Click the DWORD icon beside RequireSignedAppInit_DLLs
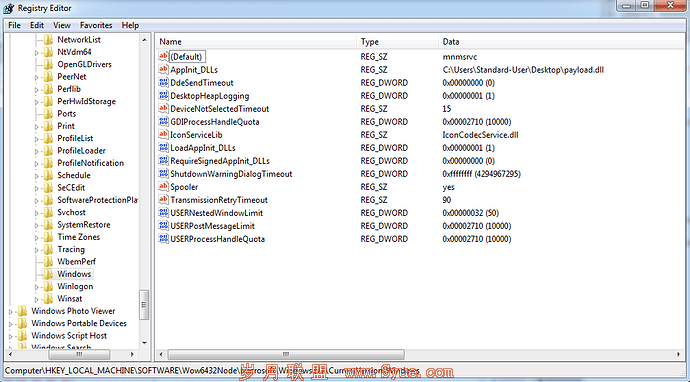 163,161
